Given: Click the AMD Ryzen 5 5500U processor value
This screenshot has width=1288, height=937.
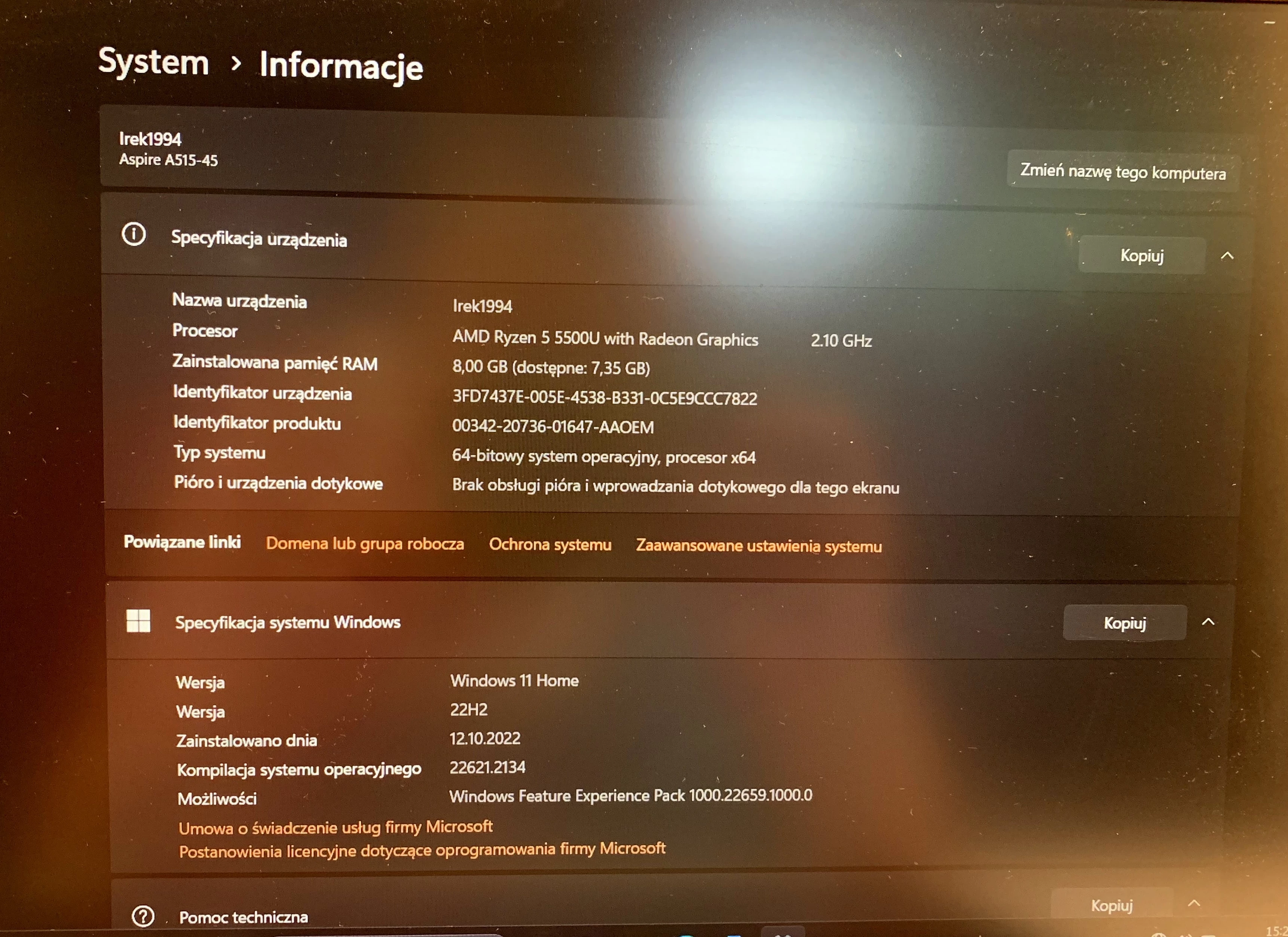Looking at the screenshot, I should click(x=605, y=339).
